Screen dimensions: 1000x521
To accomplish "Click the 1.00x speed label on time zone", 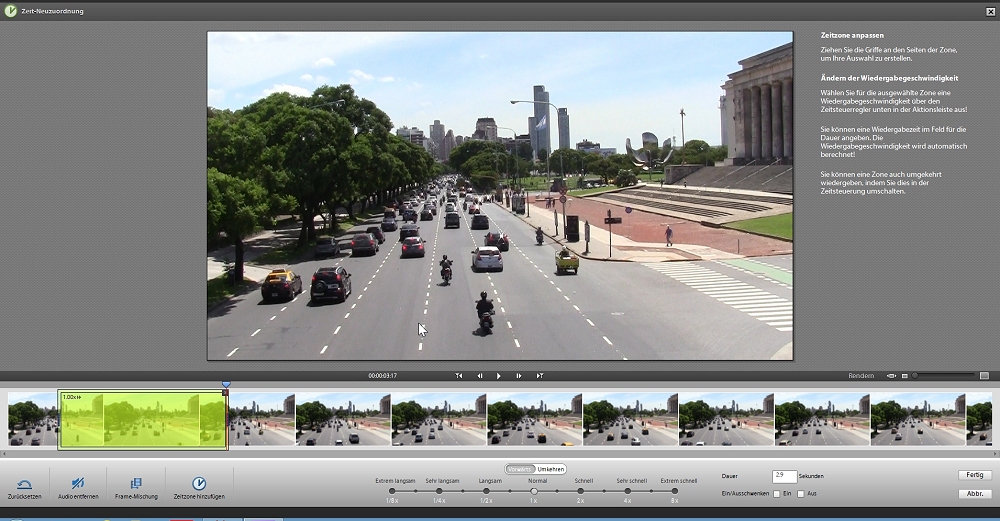I will click(71, 397).
